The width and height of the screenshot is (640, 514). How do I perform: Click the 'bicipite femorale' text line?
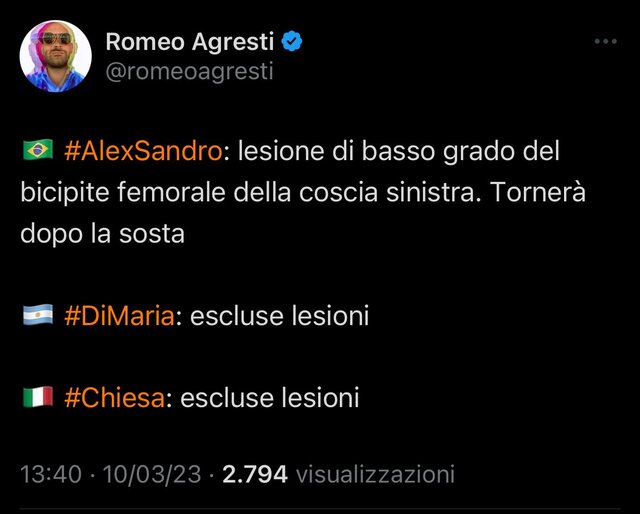303,192
